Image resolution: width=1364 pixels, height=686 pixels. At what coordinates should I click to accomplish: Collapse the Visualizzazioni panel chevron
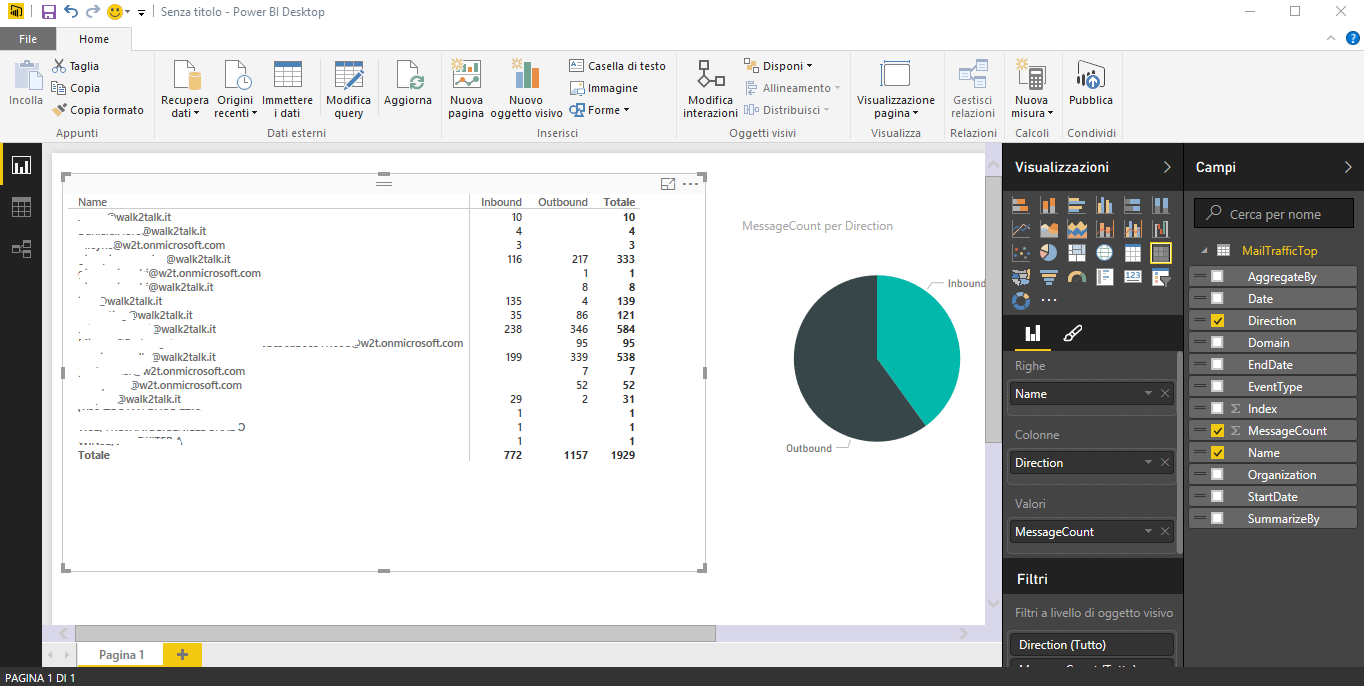coord(1167,167)
